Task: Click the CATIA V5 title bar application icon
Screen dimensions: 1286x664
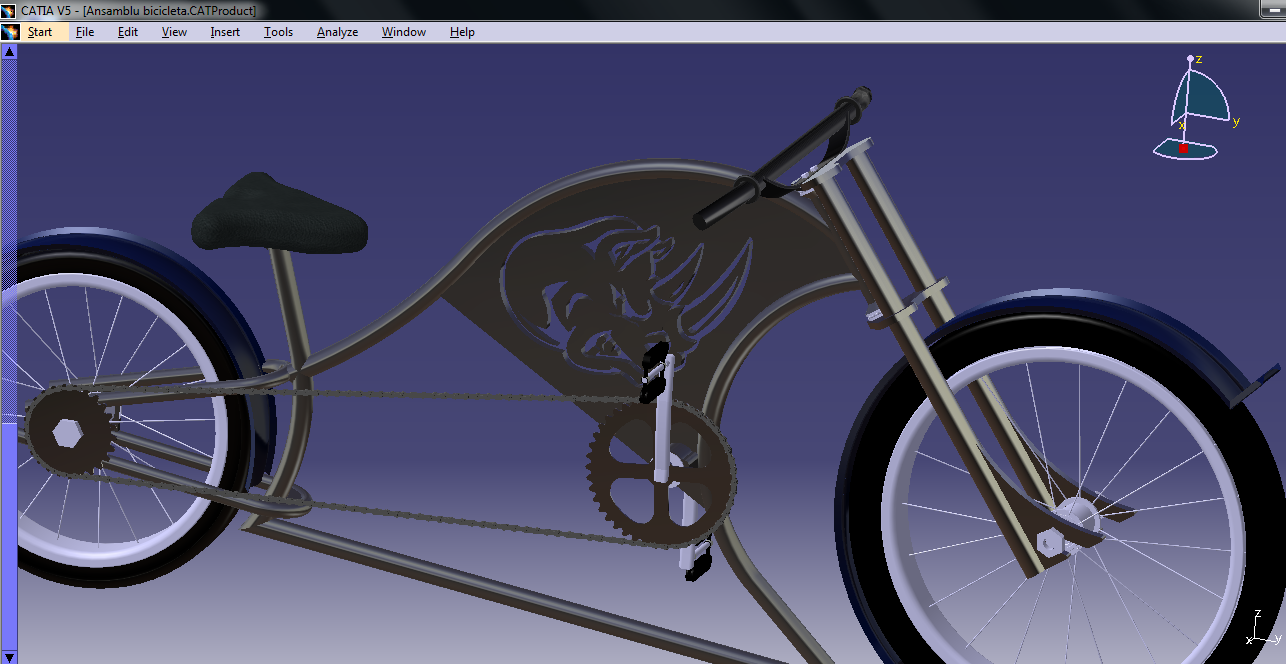Action: pos(9,10)
